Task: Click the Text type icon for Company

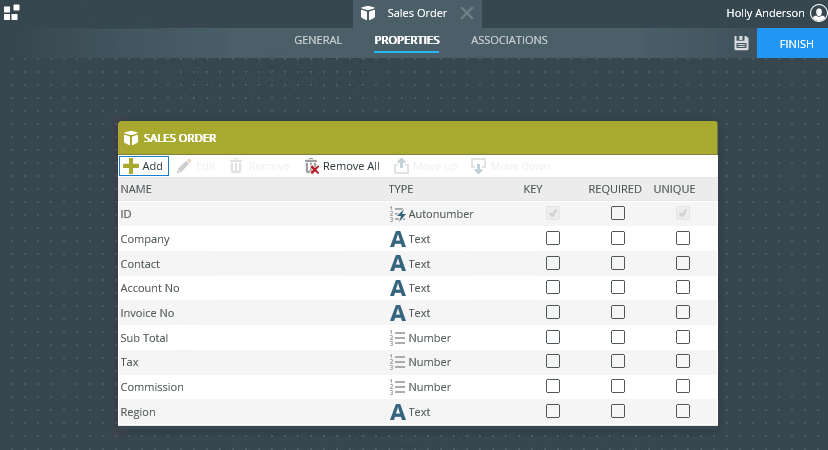Action: click(397, 239)
